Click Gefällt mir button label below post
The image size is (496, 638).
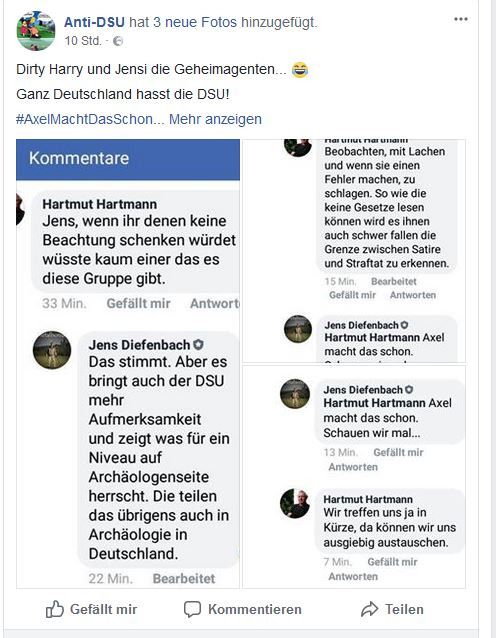(103, 609)
